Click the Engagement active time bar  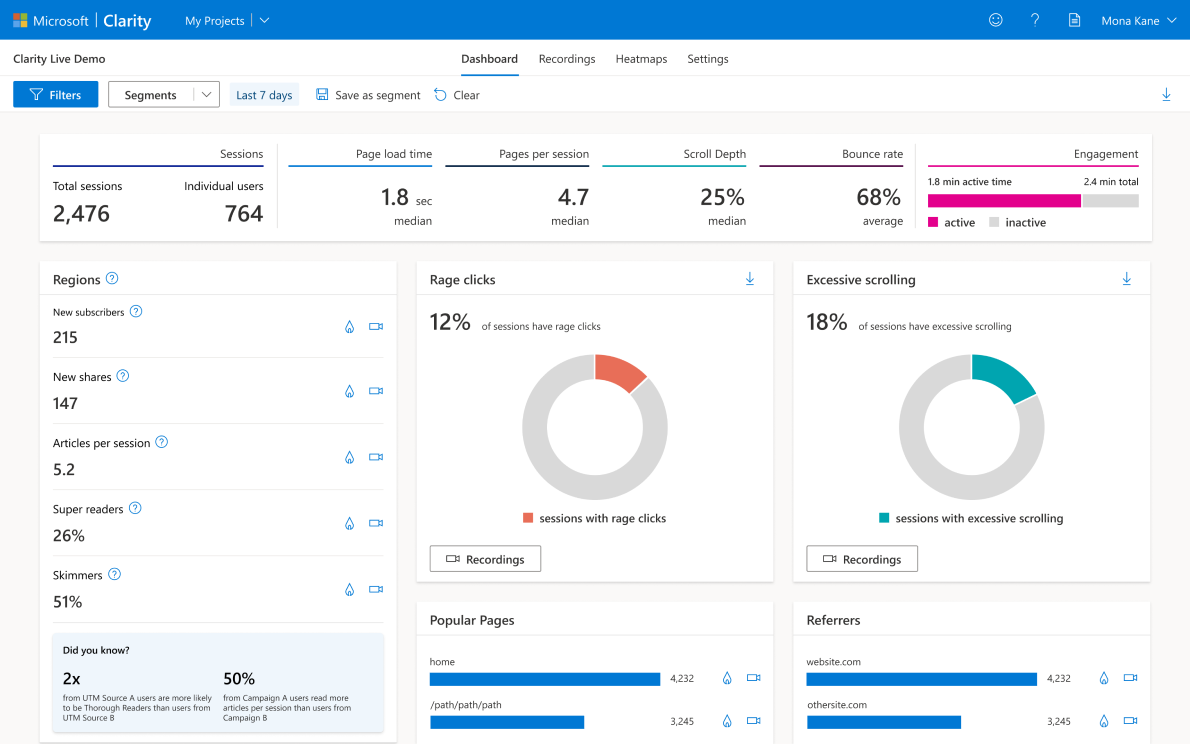tap(1004, 201)
